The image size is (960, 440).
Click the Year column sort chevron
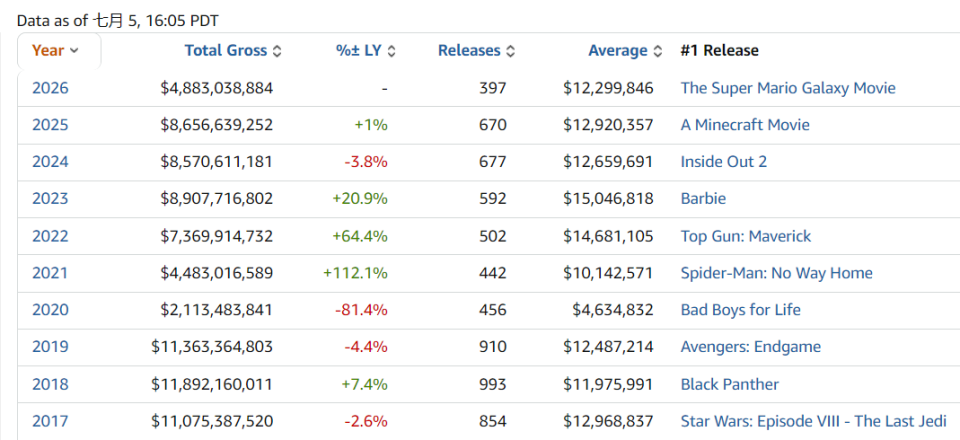click(x=74, y=51)
